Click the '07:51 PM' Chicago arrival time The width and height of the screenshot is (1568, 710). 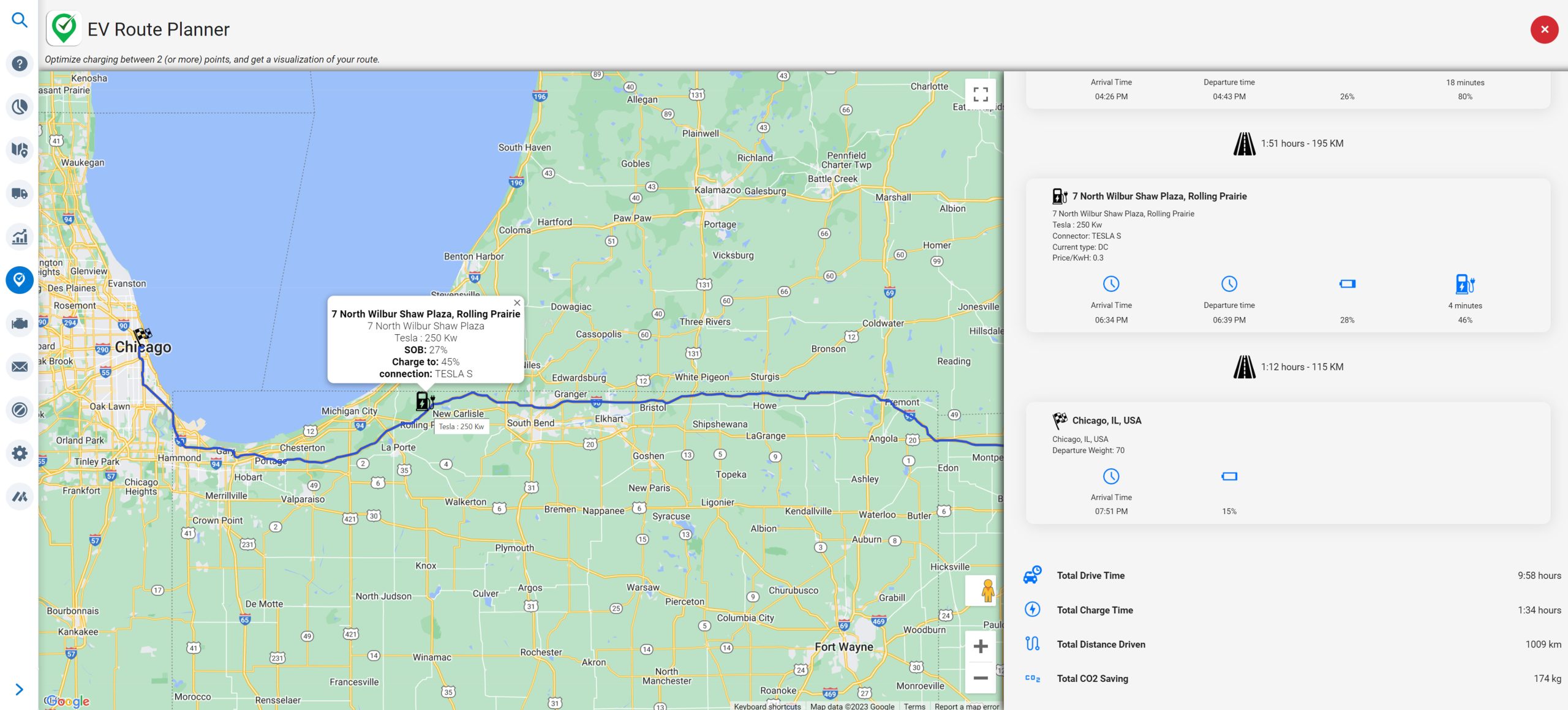pos(1111,512)
